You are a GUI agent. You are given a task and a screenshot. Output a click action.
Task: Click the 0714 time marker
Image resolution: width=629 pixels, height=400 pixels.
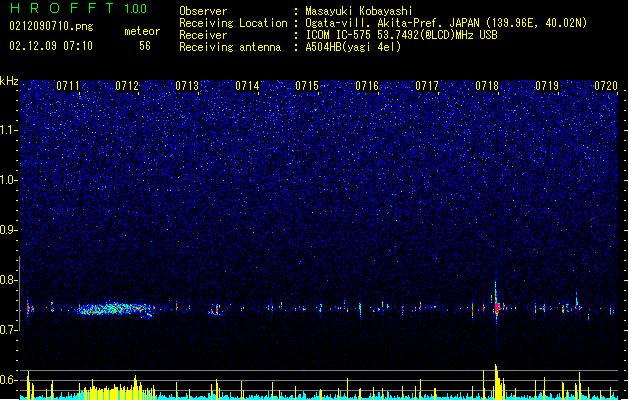(x=247, y=86)
